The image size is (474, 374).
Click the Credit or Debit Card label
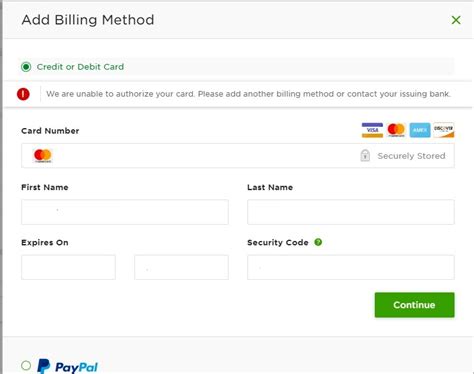pyautogui.click(x=80, y=67)
